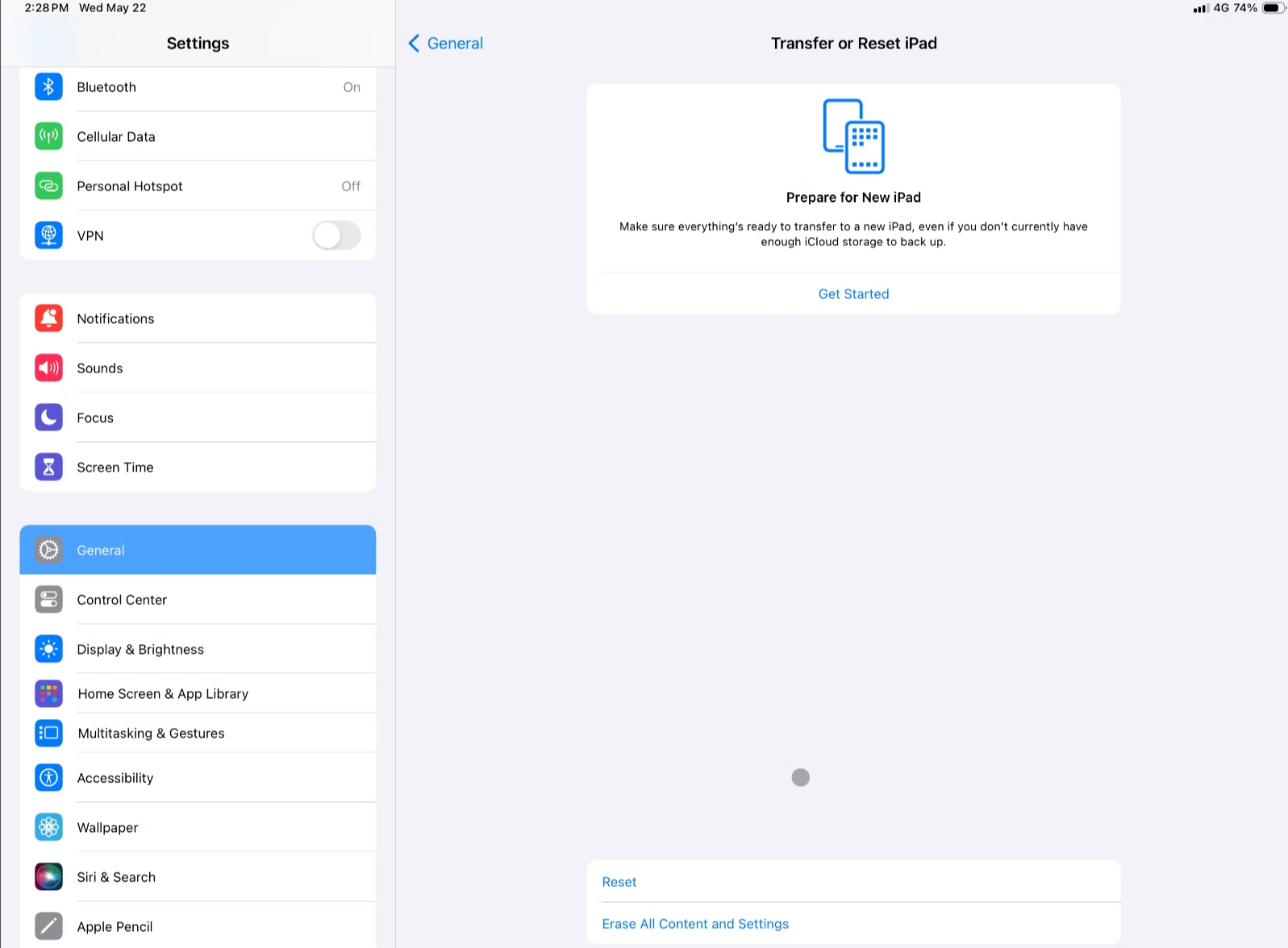Open Cellular Data settings
The image size is (1288, 948).
(x=198, y=136)
